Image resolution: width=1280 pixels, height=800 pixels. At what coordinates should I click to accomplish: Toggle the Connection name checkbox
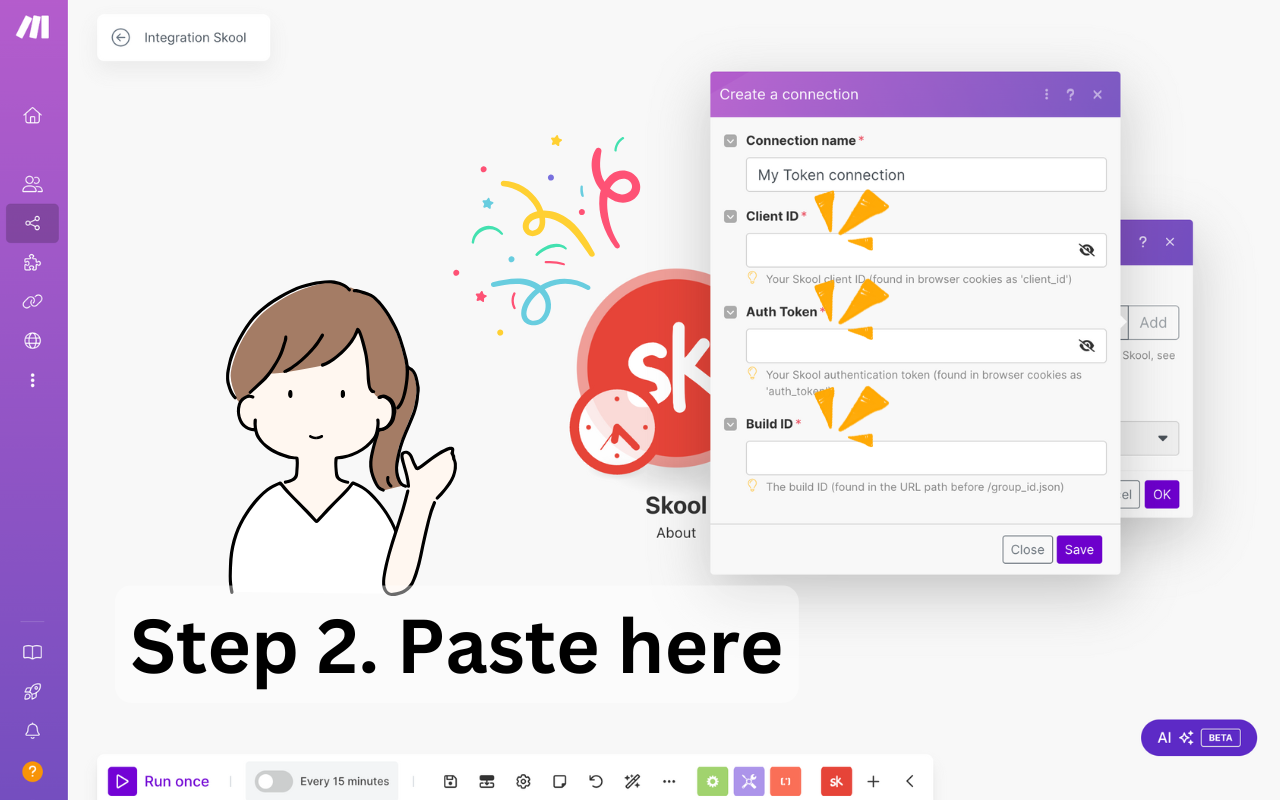731,141
